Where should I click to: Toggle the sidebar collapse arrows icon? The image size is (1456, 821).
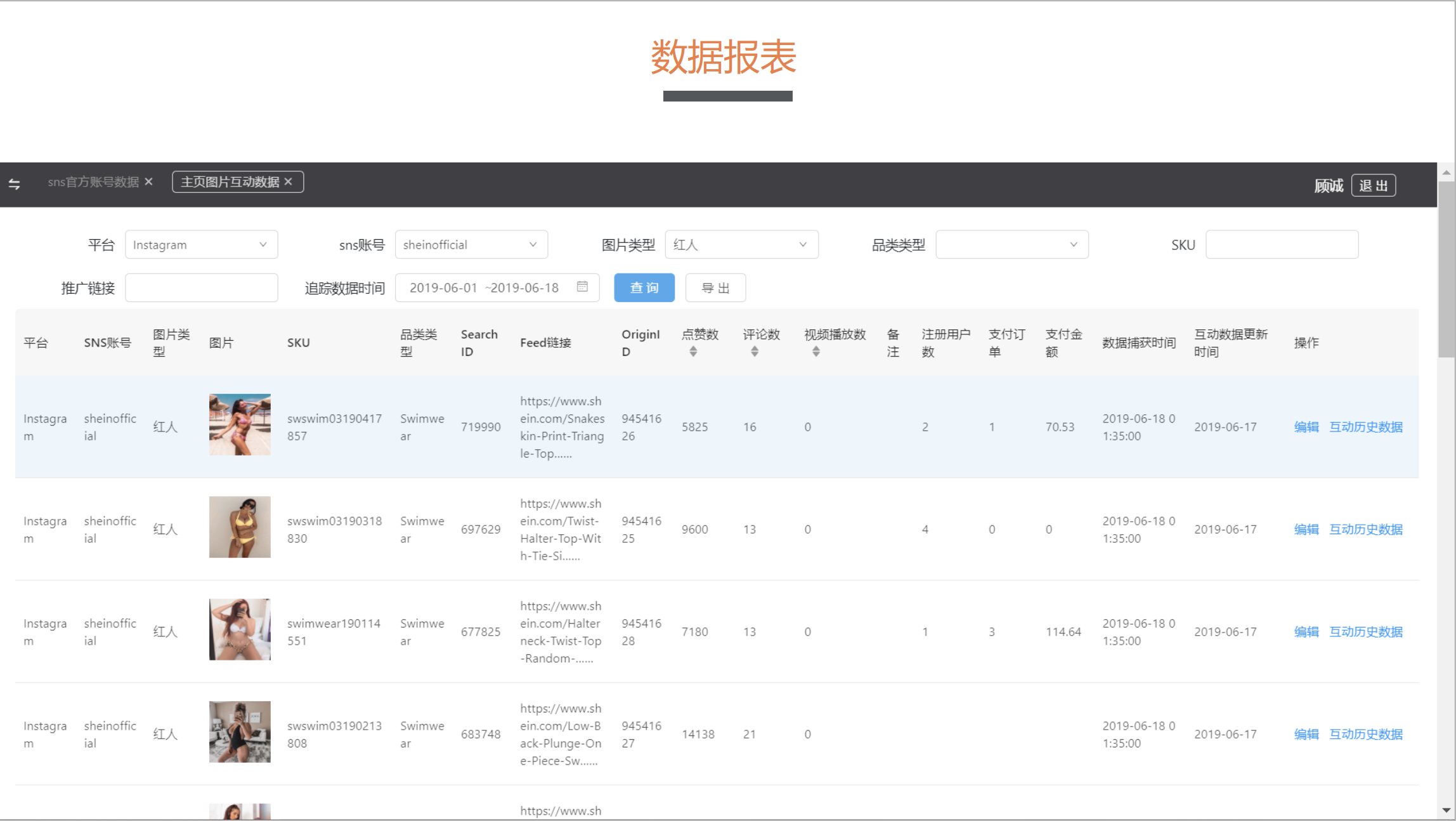15,184
